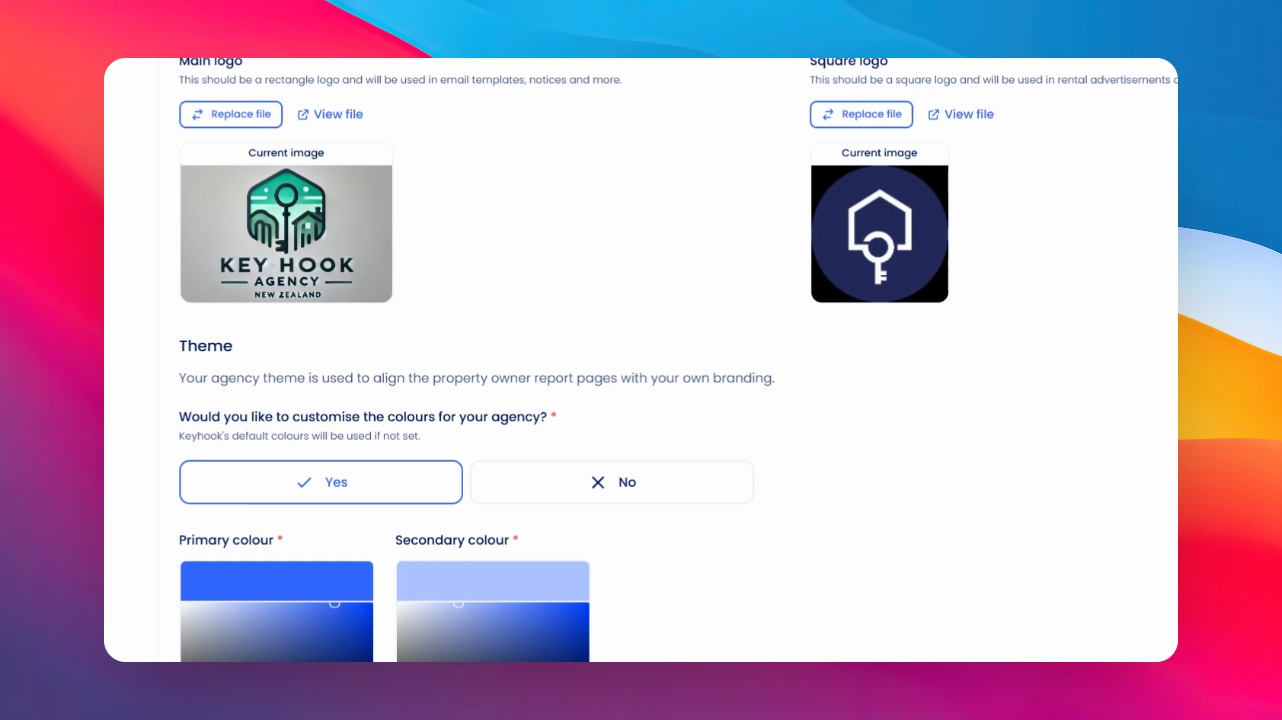This screenshot has width=1282, height=720.
Task: Click 'Would you like to customise the colours' text
Action: (363, 417)
